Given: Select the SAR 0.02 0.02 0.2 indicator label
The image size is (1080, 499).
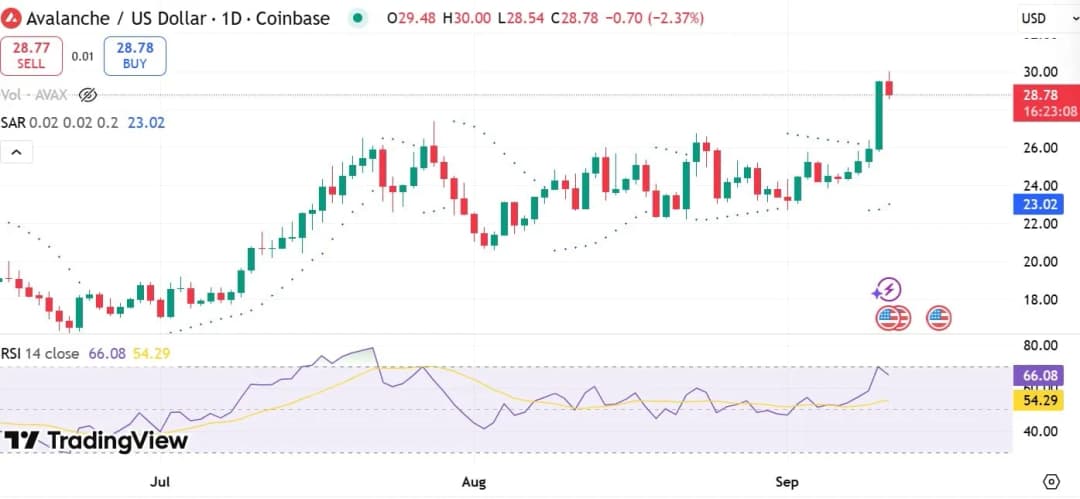Looking at the screenshot, I should pyautogui.click(x=59, y=123).
